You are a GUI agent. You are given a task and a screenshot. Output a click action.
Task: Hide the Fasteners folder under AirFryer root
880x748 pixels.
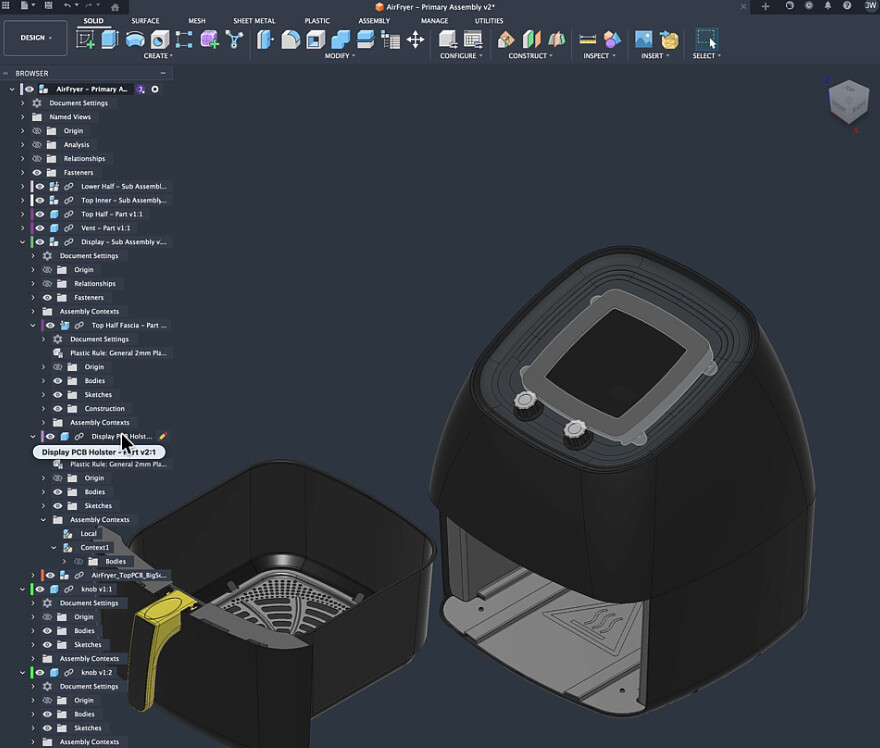pyautogui.click(x=37, y=173)
